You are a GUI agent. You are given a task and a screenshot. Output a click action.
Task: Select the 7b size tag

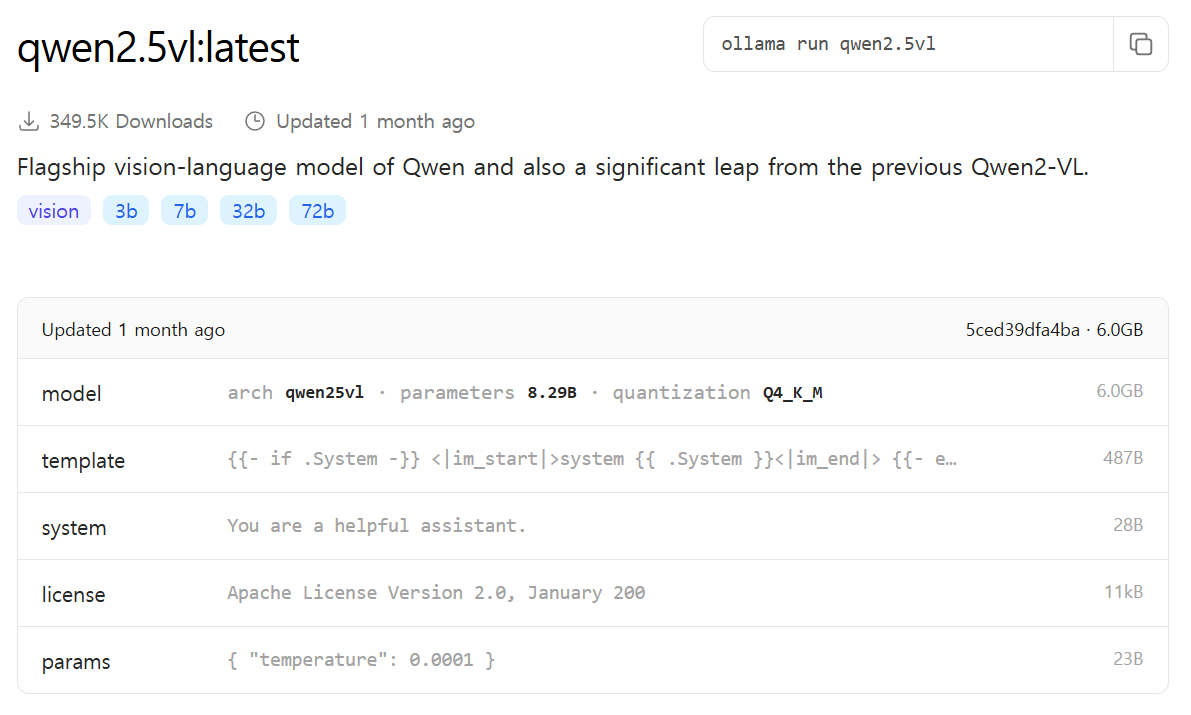coord(184,211)
